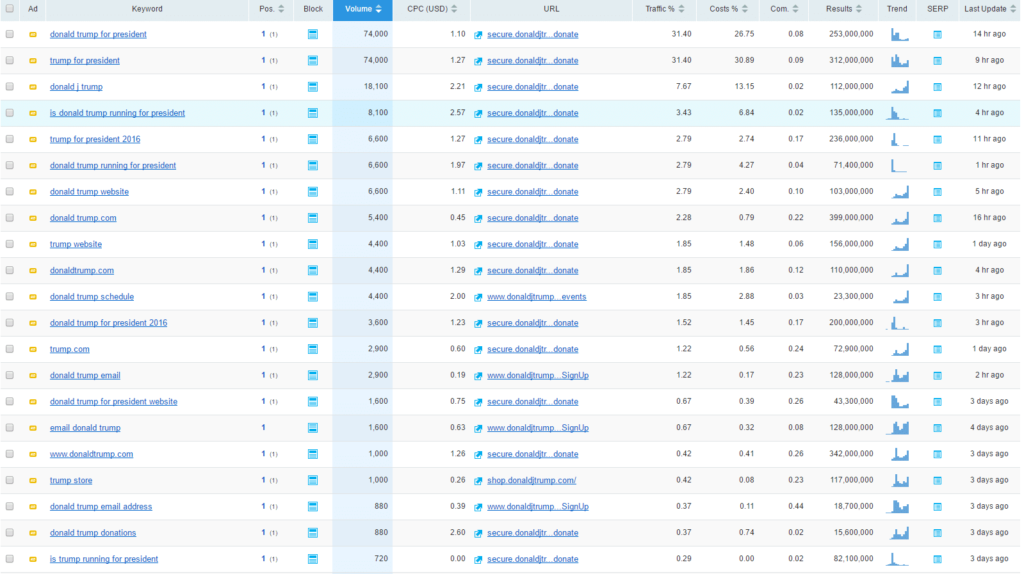Open external link icon for 'donald trump schedule'

[478, 297]
